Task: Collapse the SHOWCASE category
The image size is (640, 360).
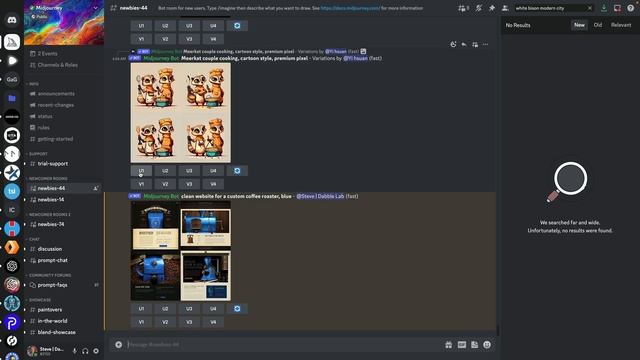Action: 40,300
